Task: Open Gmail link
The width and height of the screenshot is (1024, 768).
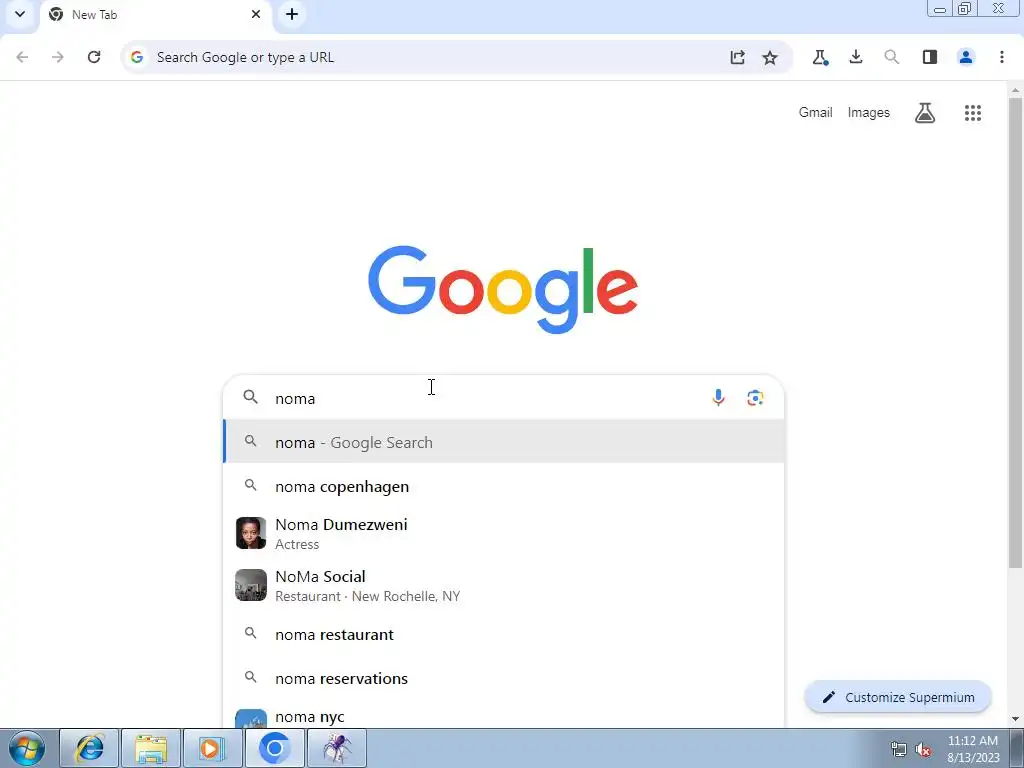Action: (x=816, y=112)
